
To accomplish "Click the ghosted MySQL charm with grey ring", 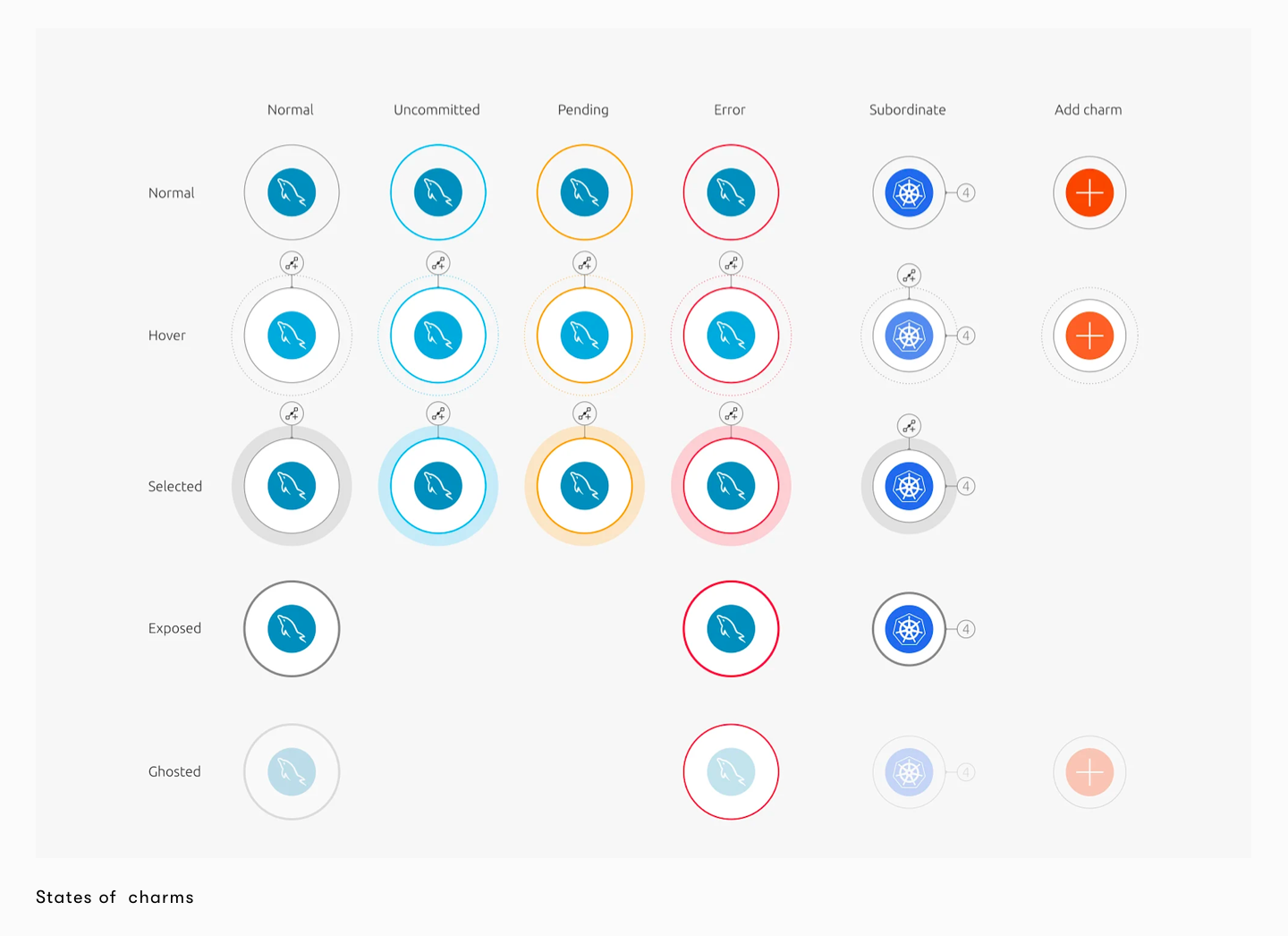I will click(292, 771).
